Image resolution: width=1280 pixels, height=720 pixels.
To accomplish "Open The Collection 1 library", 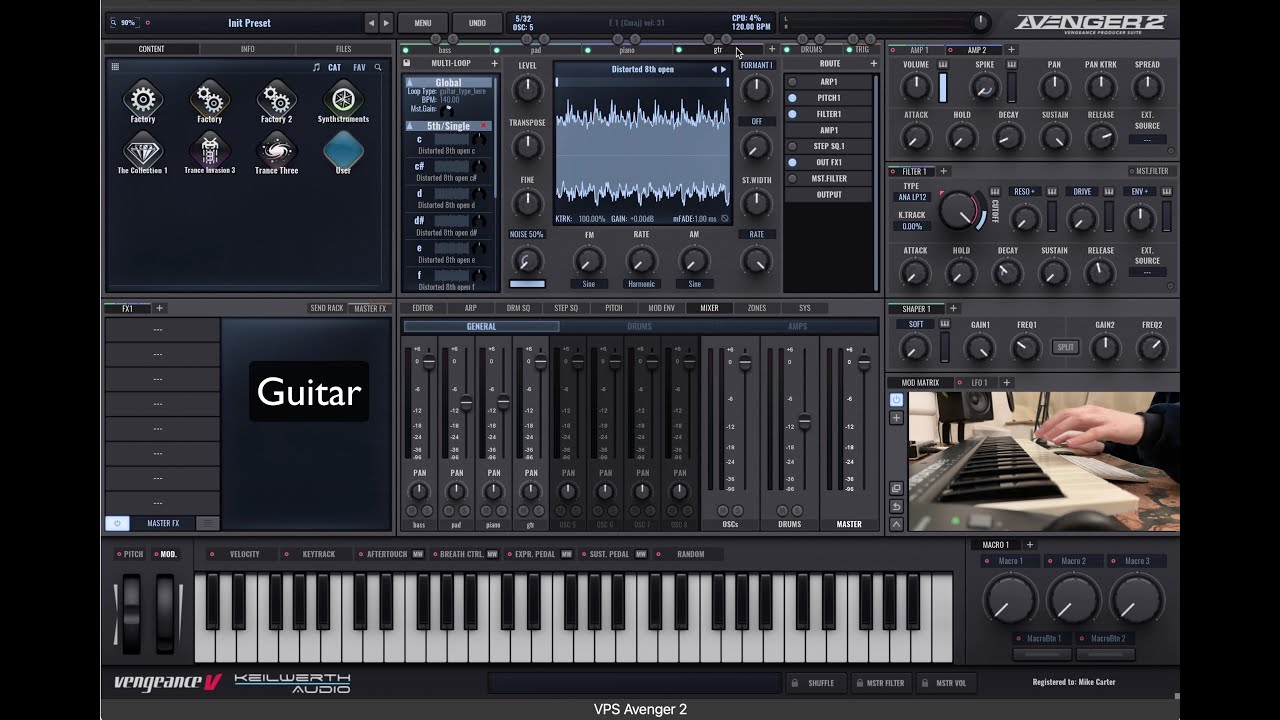I will click(142, 153).
